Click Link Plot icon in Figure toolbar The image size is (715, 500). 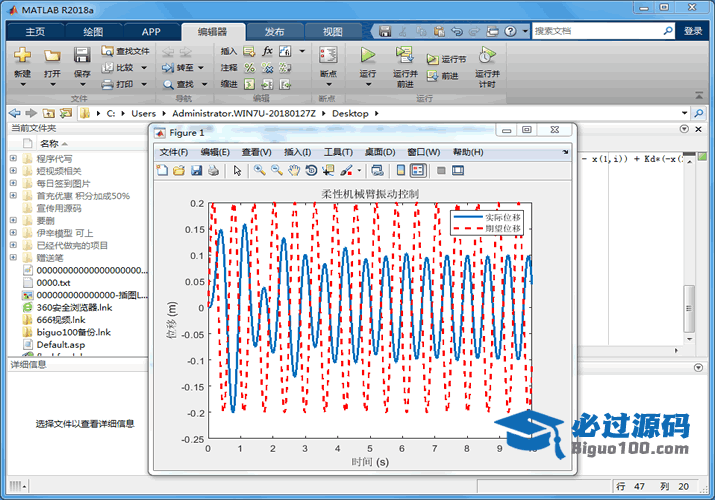pyautogui.click(x=377, y=170)
